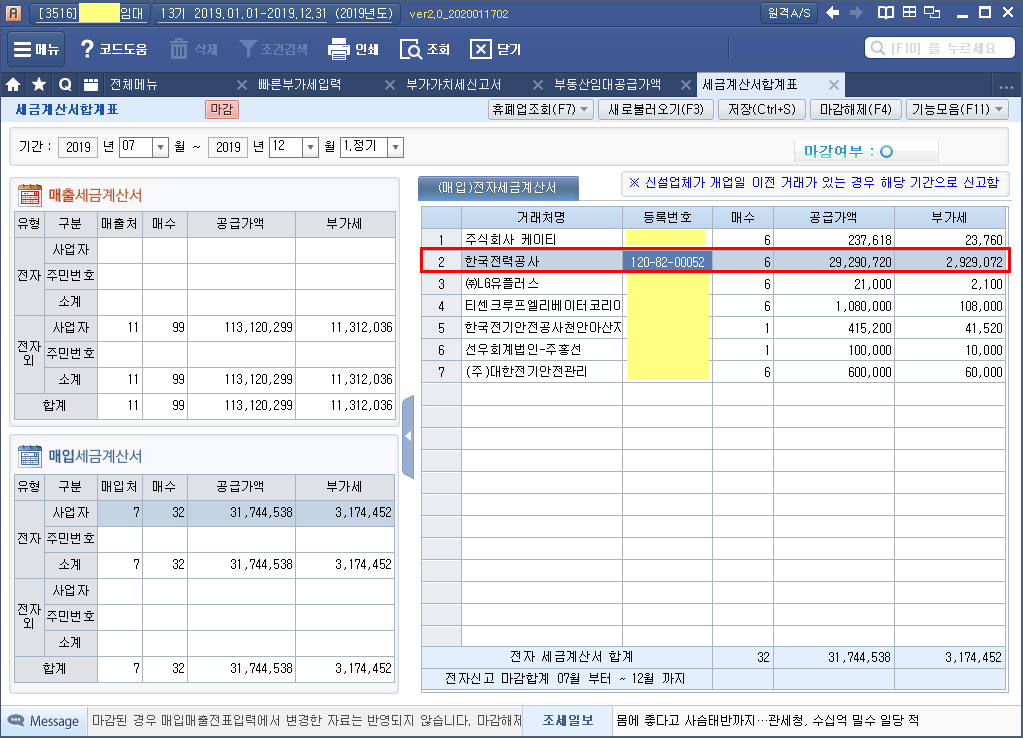
Task: Select the 한국전력공사 row
Action: click(x=714, y=262)
